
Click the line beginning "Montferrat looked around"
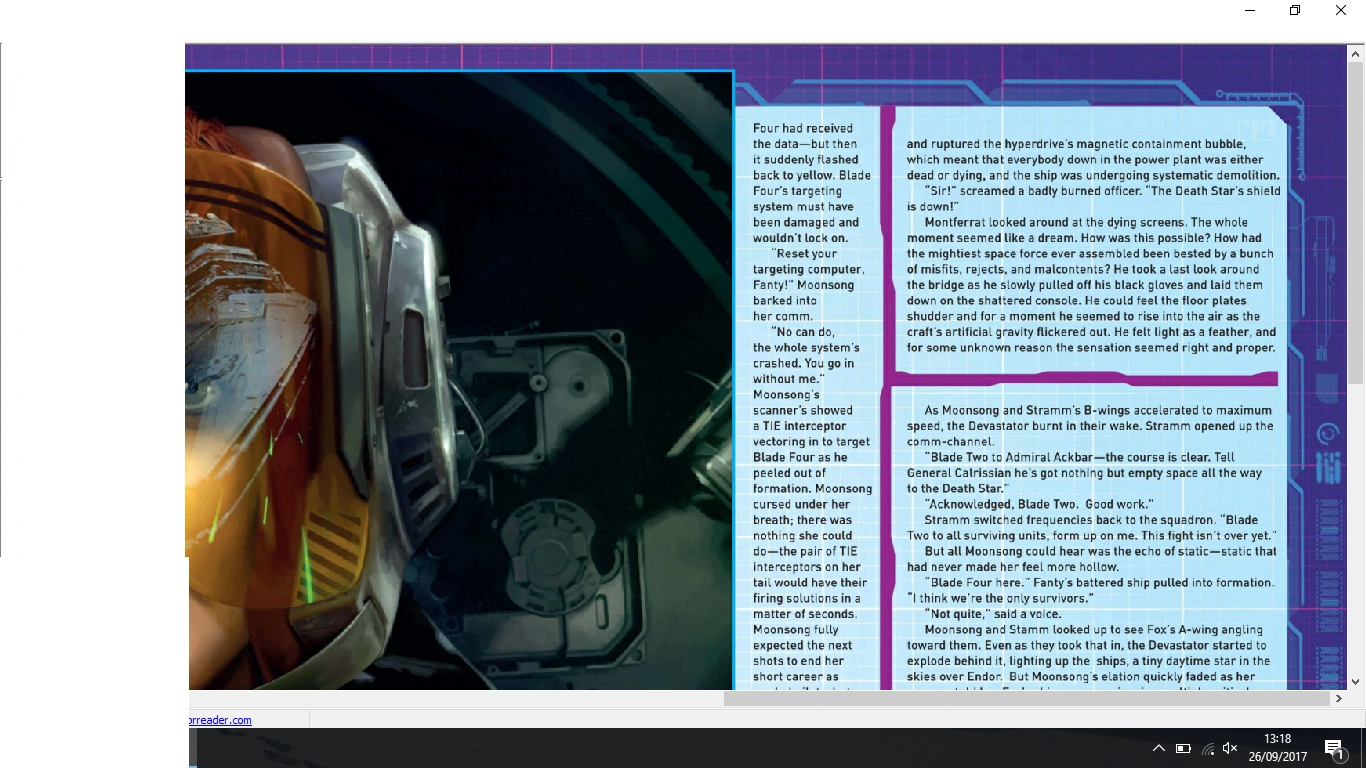[x=1086, y=222]
